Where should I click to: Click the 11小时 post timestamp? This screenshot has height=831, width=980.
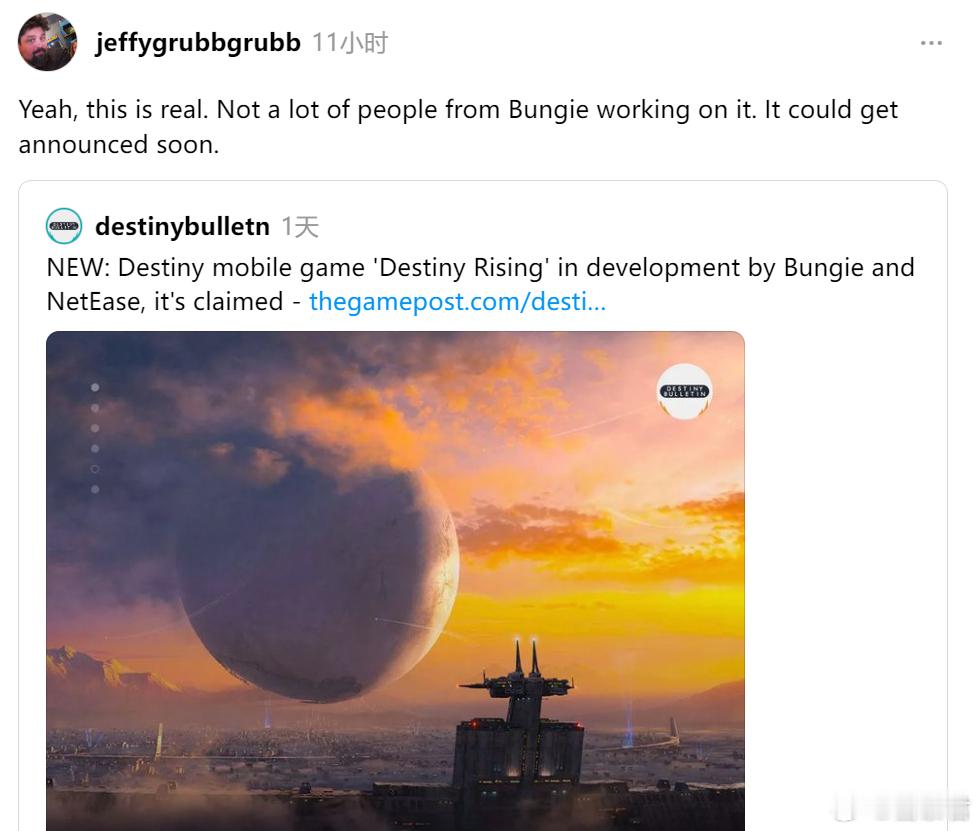click(x=349, y=43)
